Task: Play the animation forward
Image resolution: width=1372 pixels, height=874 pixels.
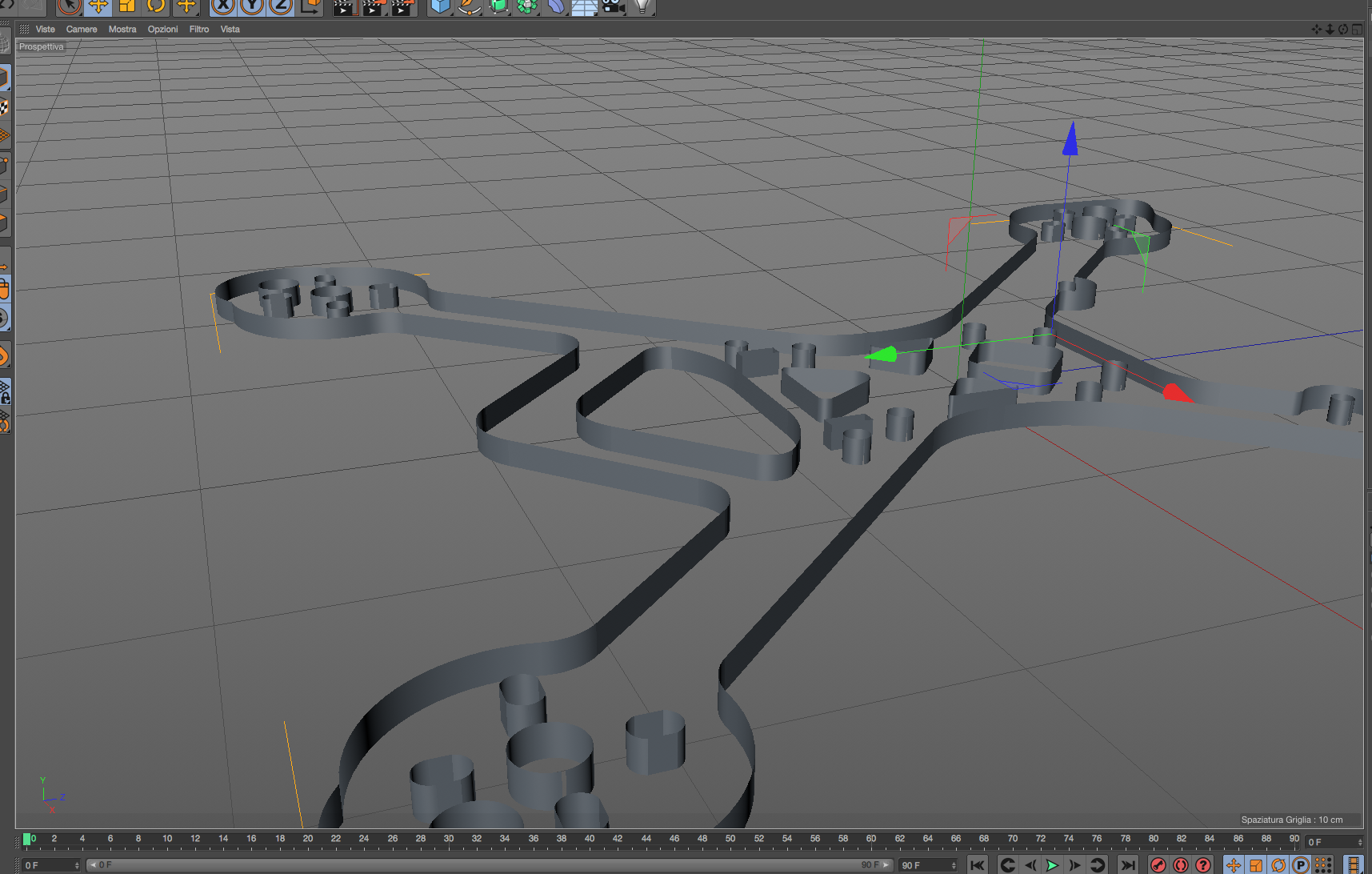Action: coord(1052,865)
